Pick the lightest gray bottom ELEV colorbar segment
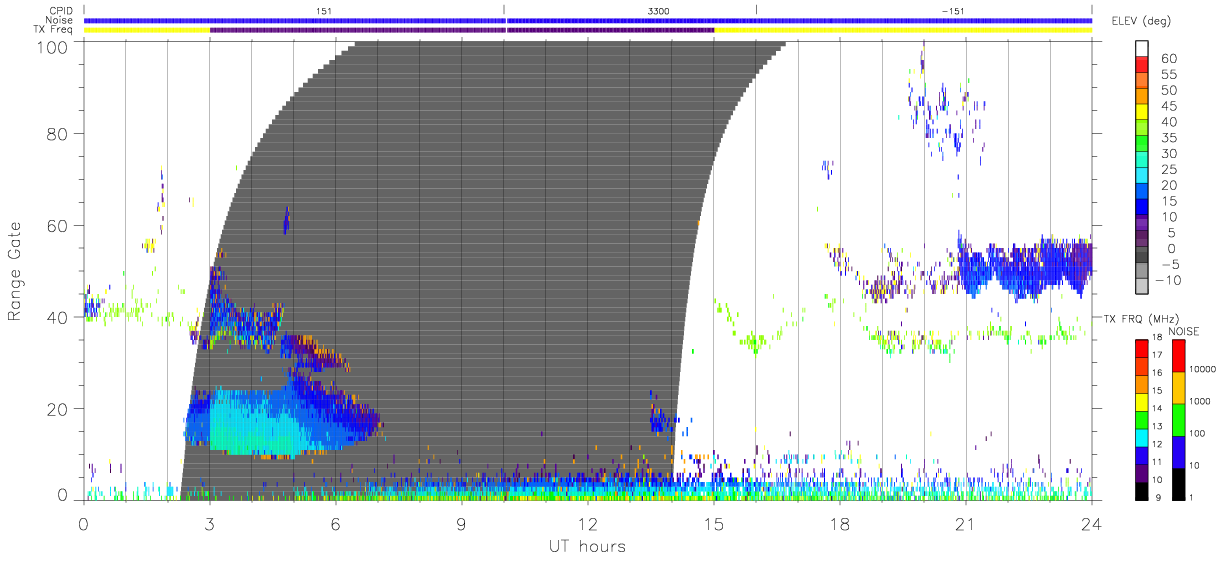Screen dimensions: 1228x567 pos(1142,288)
